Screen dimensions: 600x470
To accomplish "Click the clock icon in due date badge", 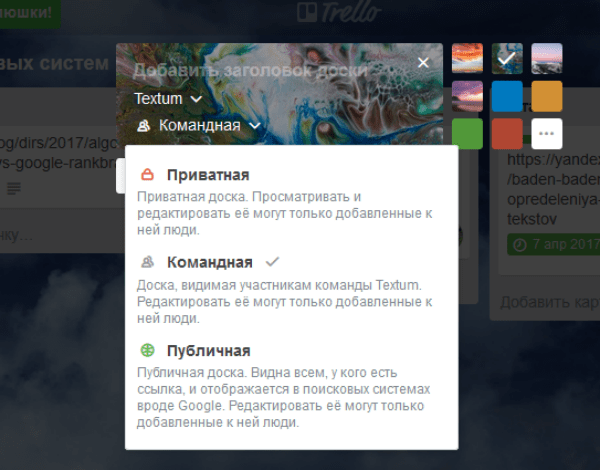I will (x=520, y=245).
